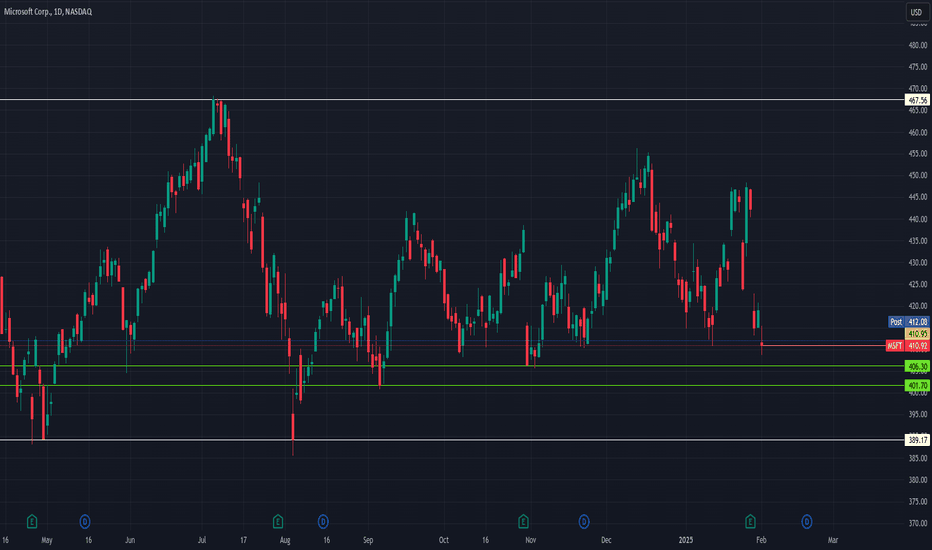Select the 401.70 green line price label

pyautogui.click(x=917, y=386)
